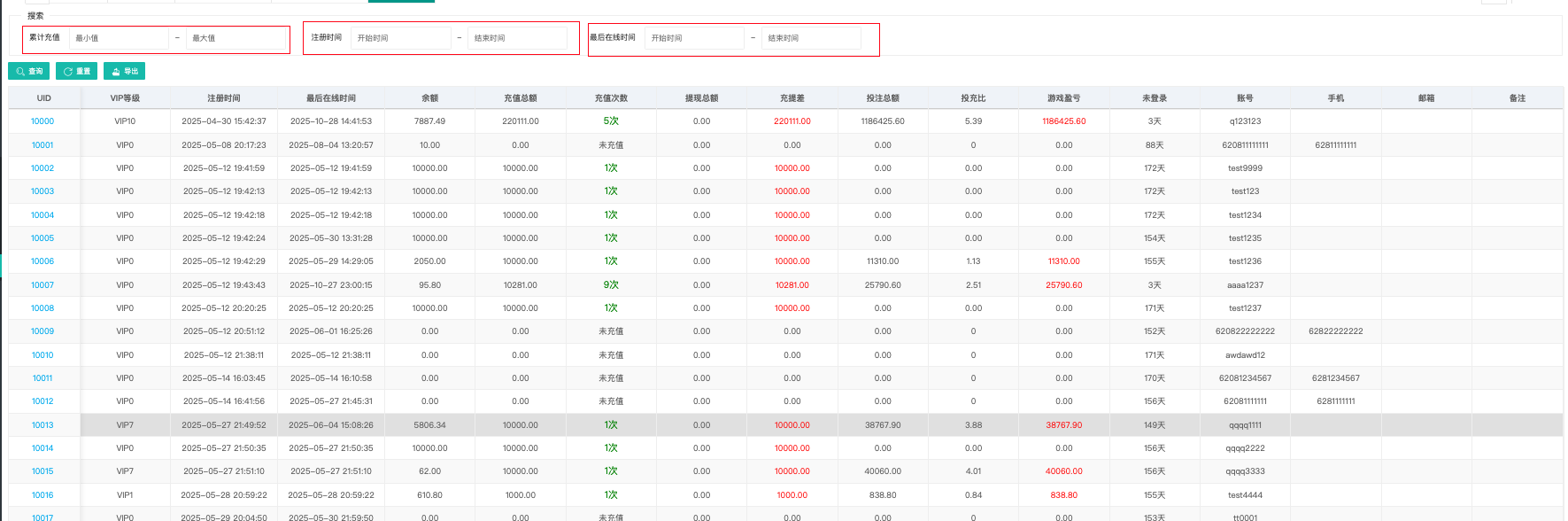Click phone number 62811111111

pos(1335,145)
